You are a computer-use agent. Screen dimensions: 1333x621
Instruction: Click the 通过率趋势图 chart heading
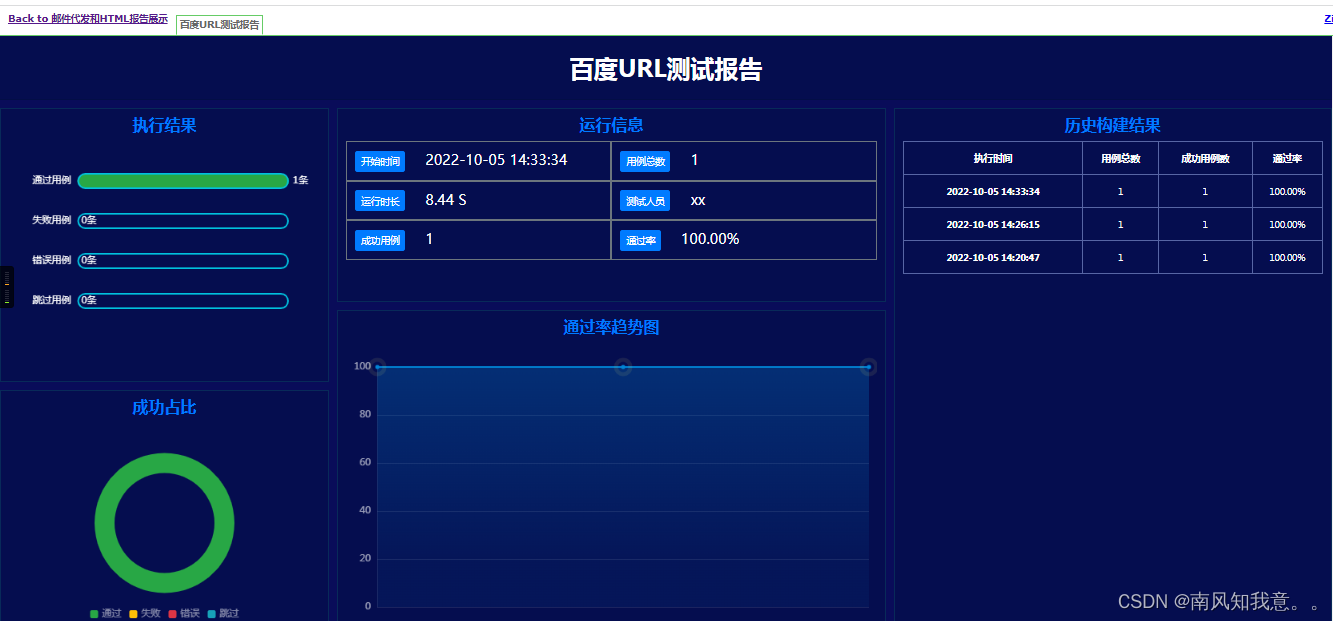611,327
